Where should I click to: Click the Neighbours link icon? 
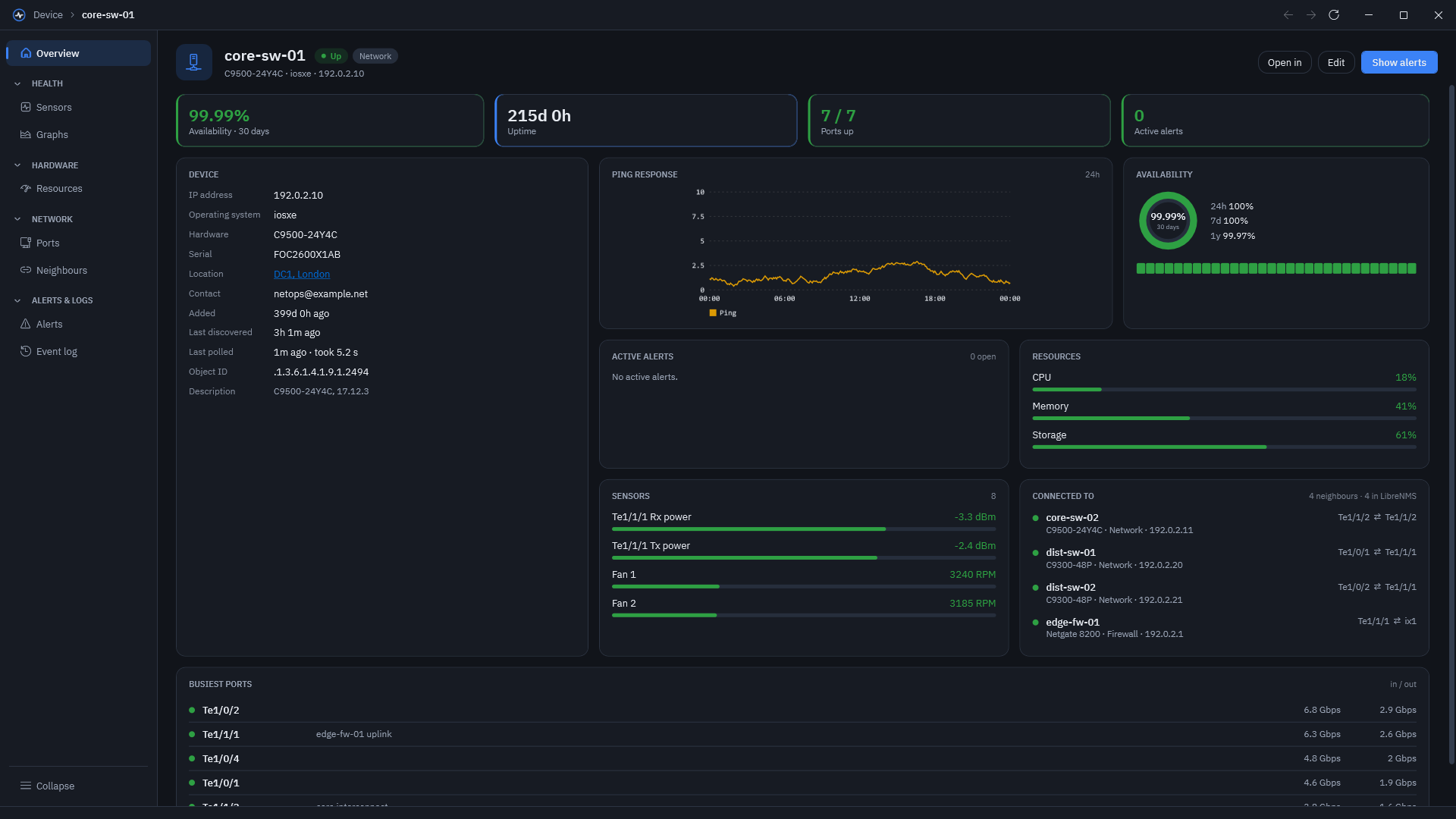[26, 270]
